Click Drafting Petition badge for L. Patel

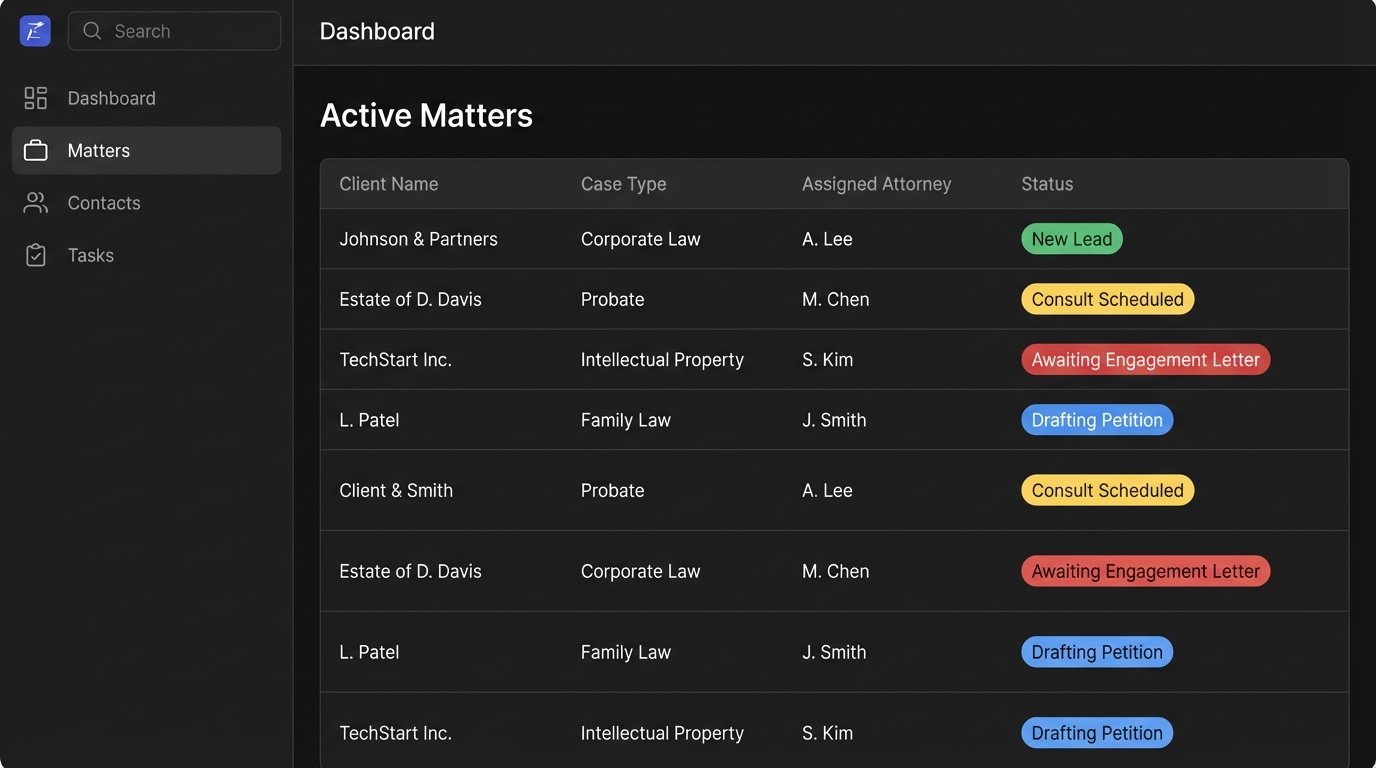point(1096,419)
